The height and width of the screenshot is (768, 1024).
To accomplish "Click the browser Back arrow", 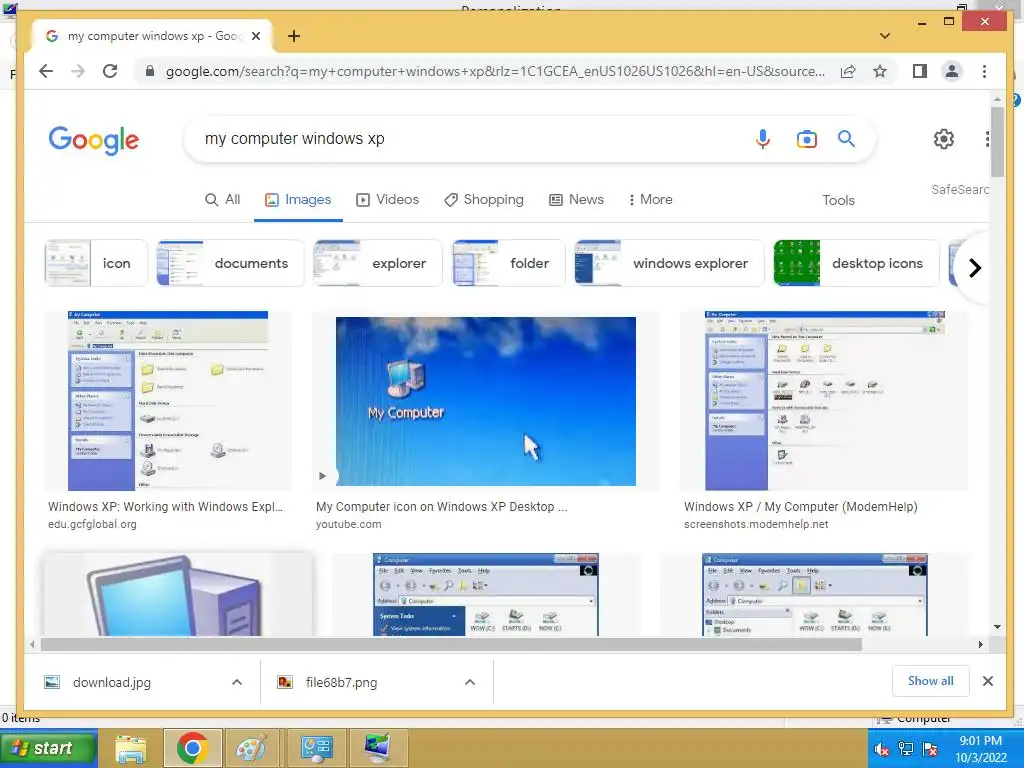I will [x=46, y=71].
